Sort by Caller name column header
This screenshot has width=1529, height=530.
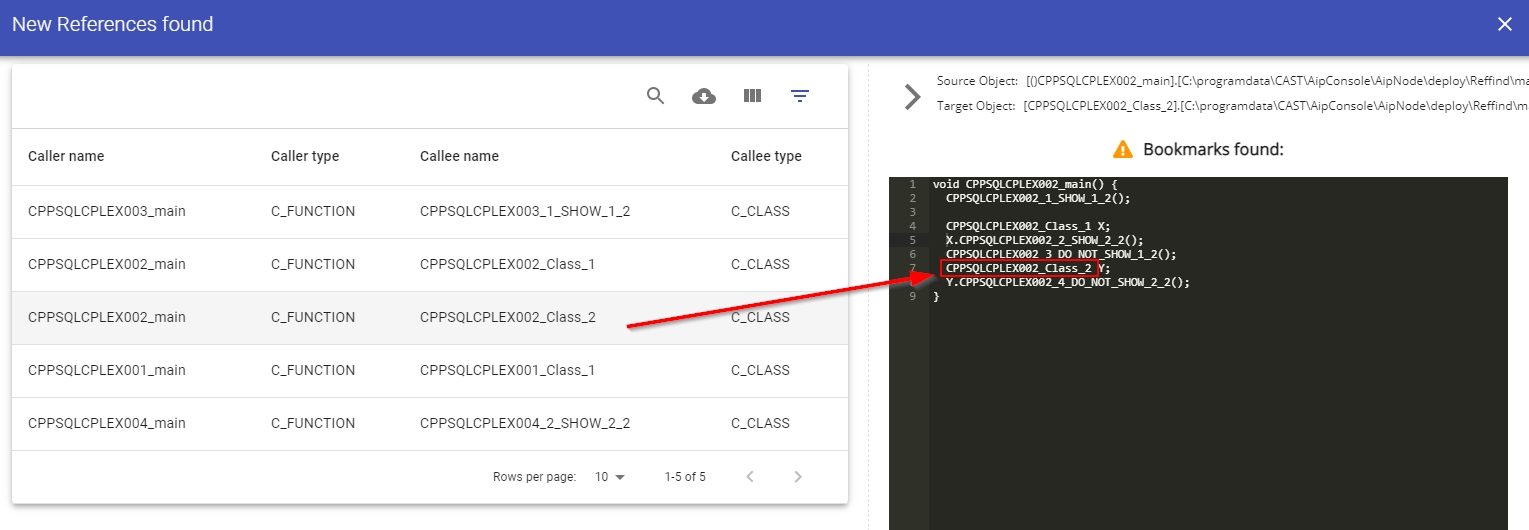click(66, 156)
